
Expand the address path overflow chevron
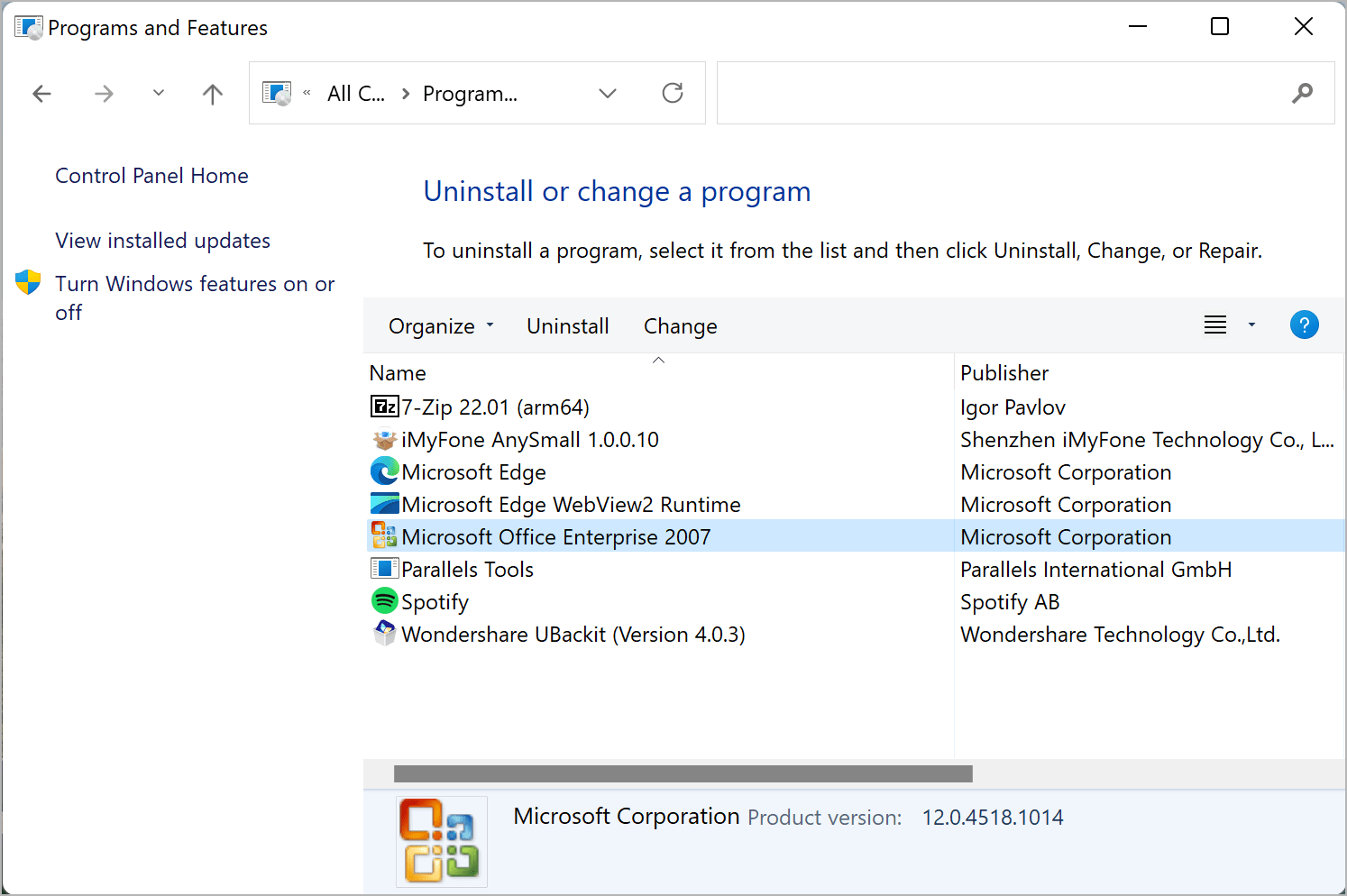pyautogui.click(x=307, y=93)
